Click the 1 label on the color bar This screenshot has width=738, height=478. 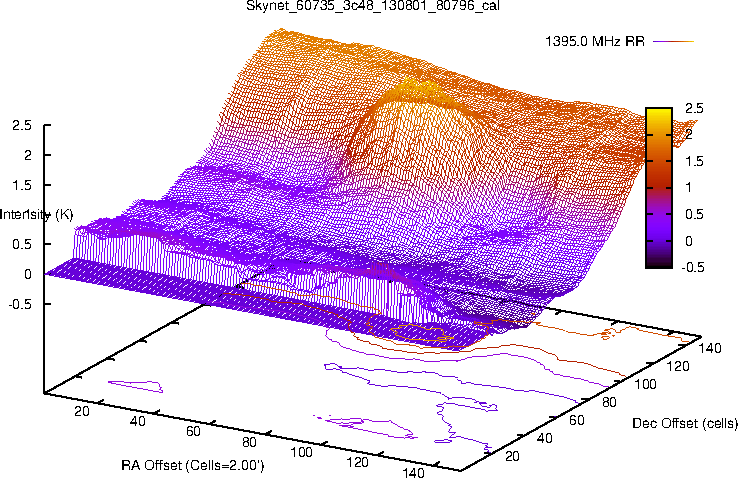689,188
